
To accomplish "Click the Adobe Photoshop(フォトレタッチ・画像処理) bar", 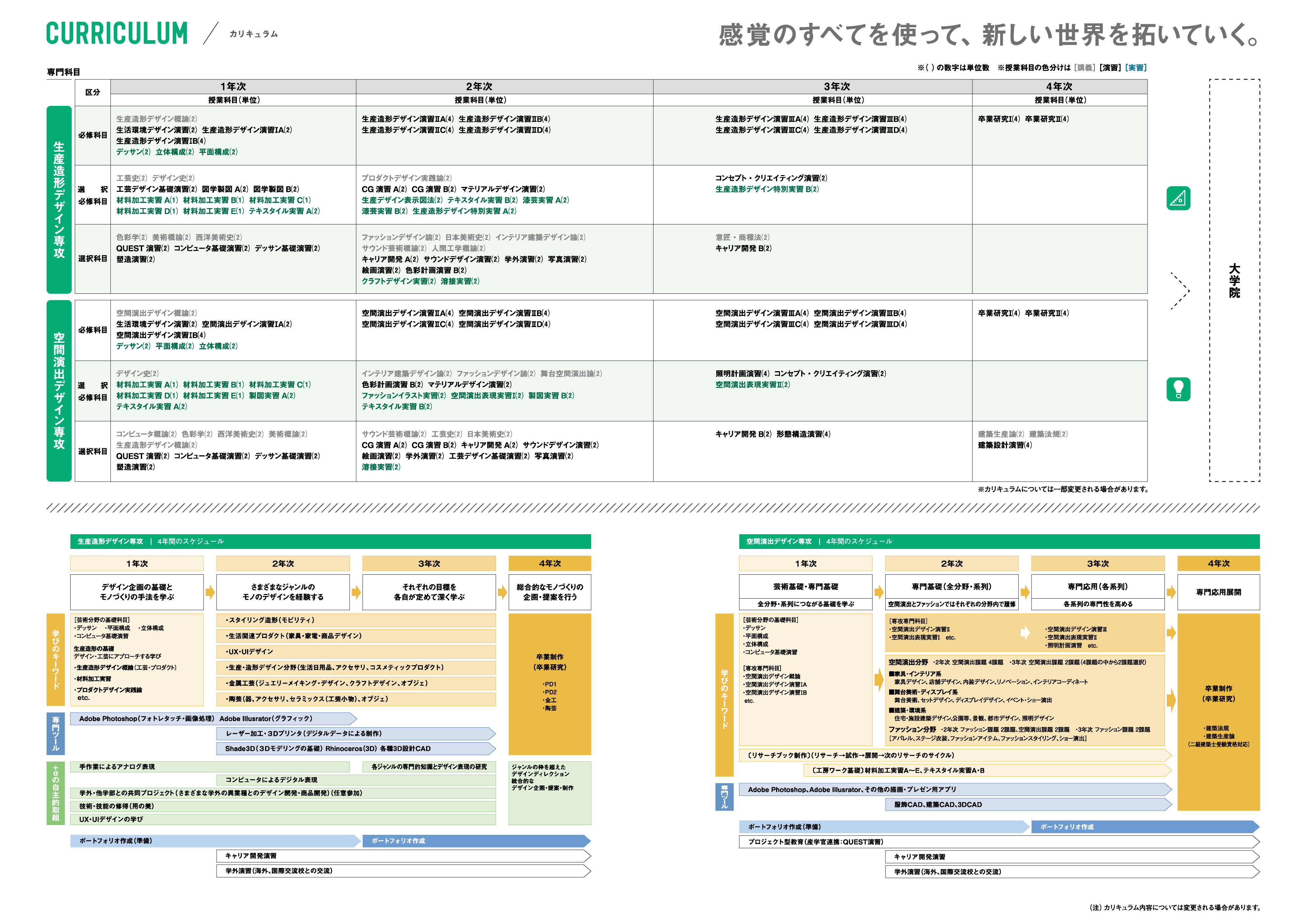I will coord(213,719).
